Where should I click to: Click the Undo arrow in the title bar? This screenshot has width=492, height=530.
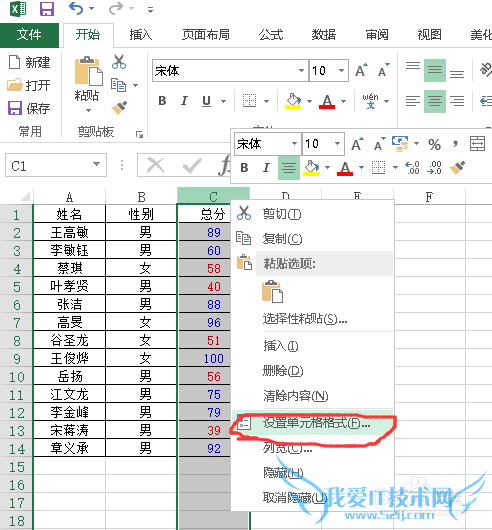76,8
